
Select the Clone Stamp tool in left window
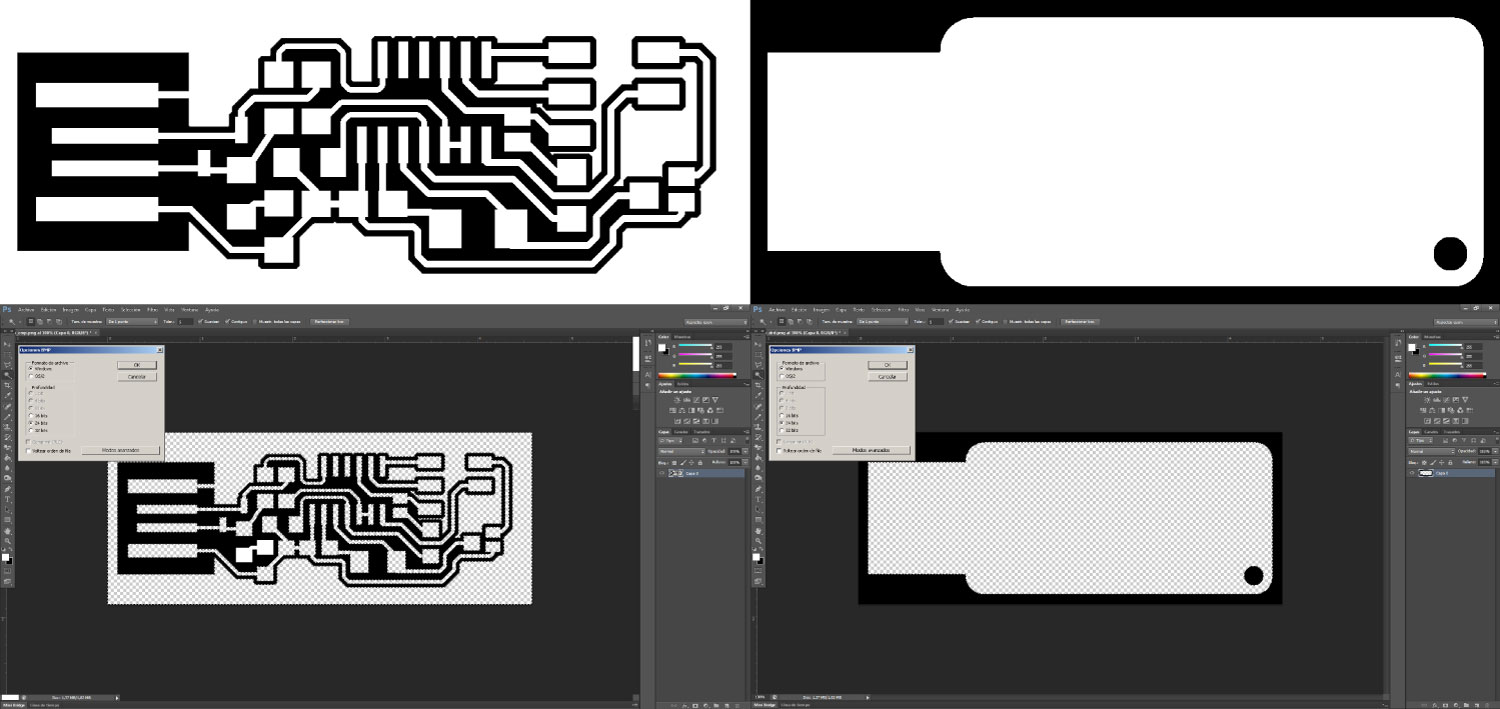pos(7,427)
